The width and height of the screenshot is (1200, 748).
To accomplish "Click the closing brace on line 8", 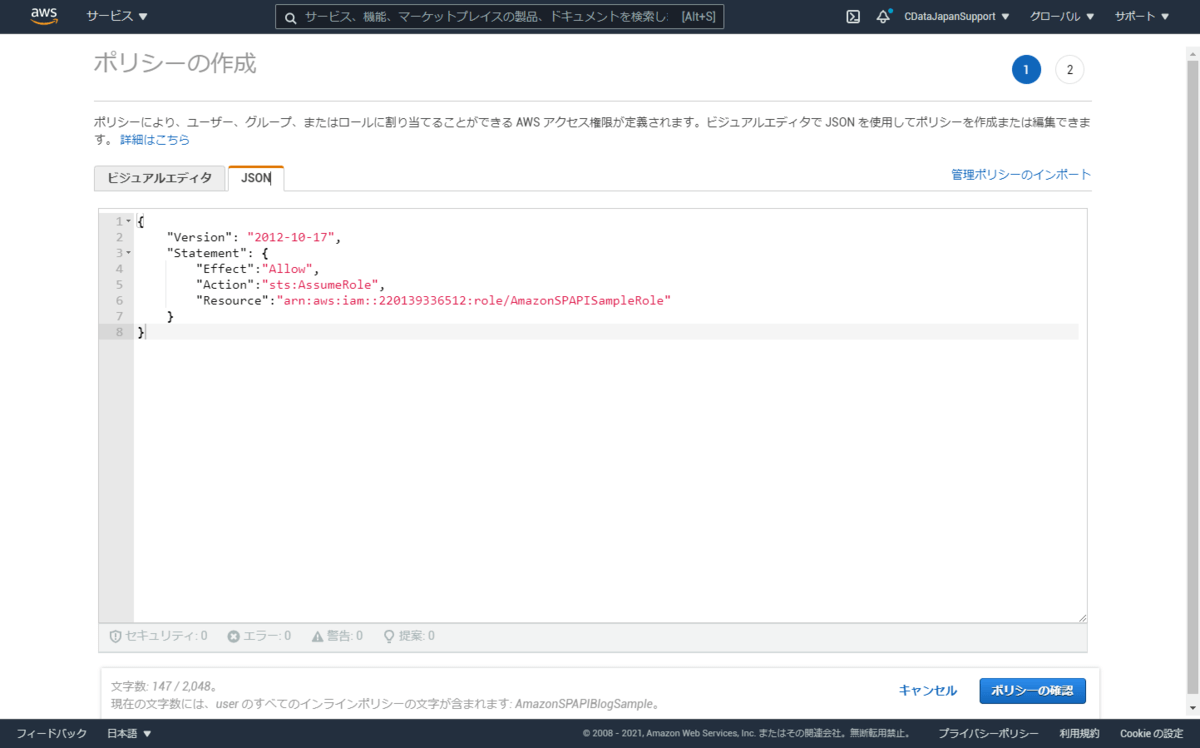I will (x=141, y=332).
